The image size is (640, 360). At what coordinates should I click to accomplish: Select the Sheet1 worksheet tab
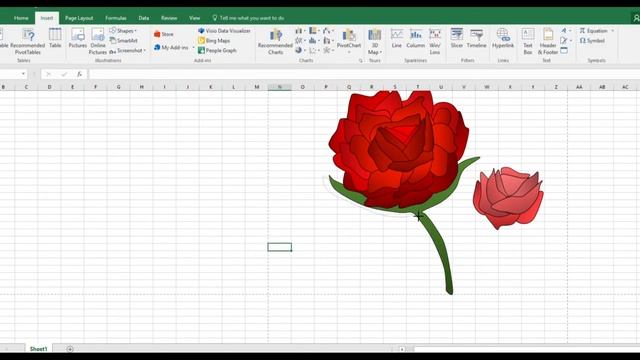(38, 349)
